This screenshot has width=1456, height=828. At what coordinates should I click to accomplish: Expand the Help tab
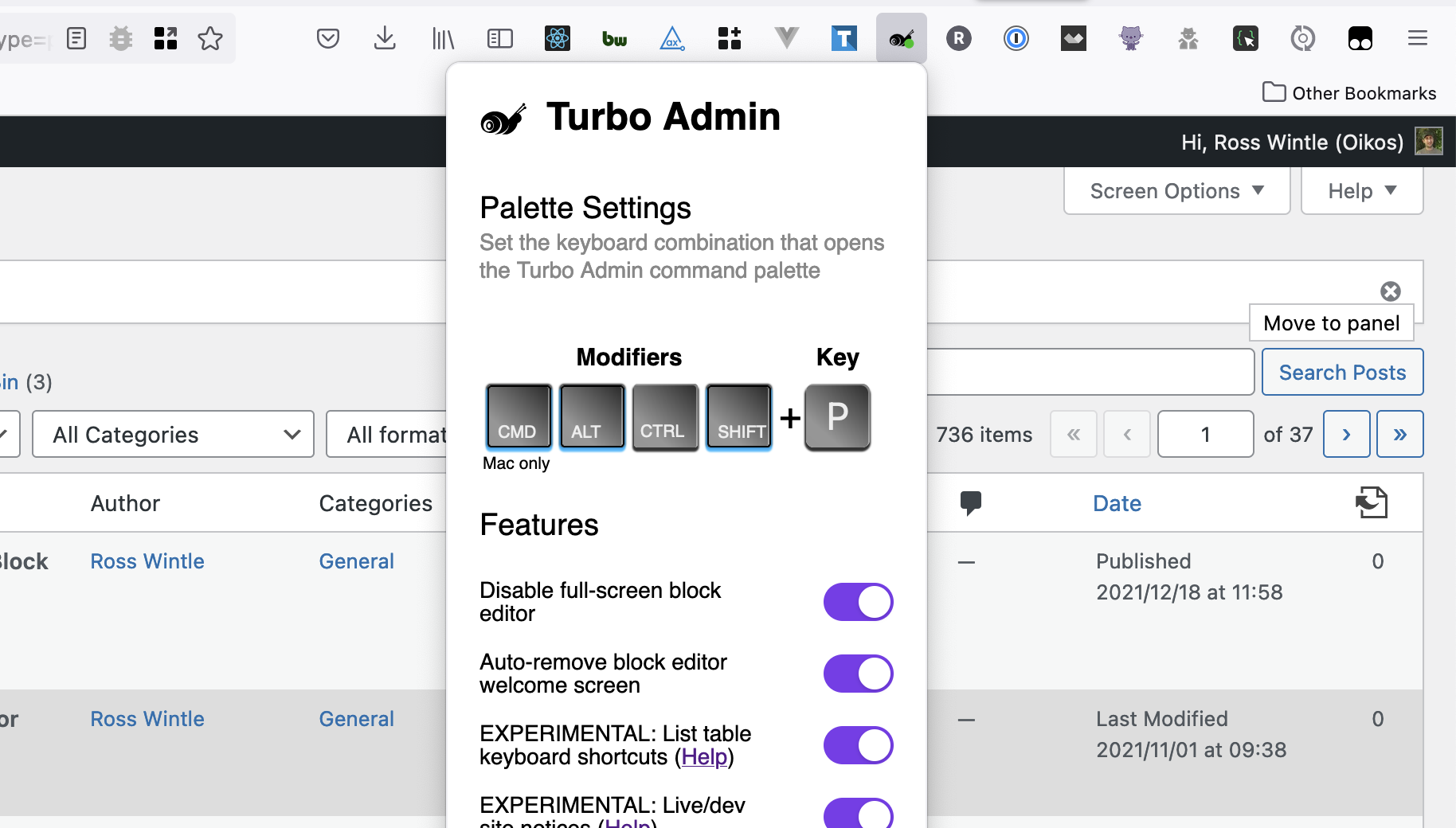[x=1361, y=191]
